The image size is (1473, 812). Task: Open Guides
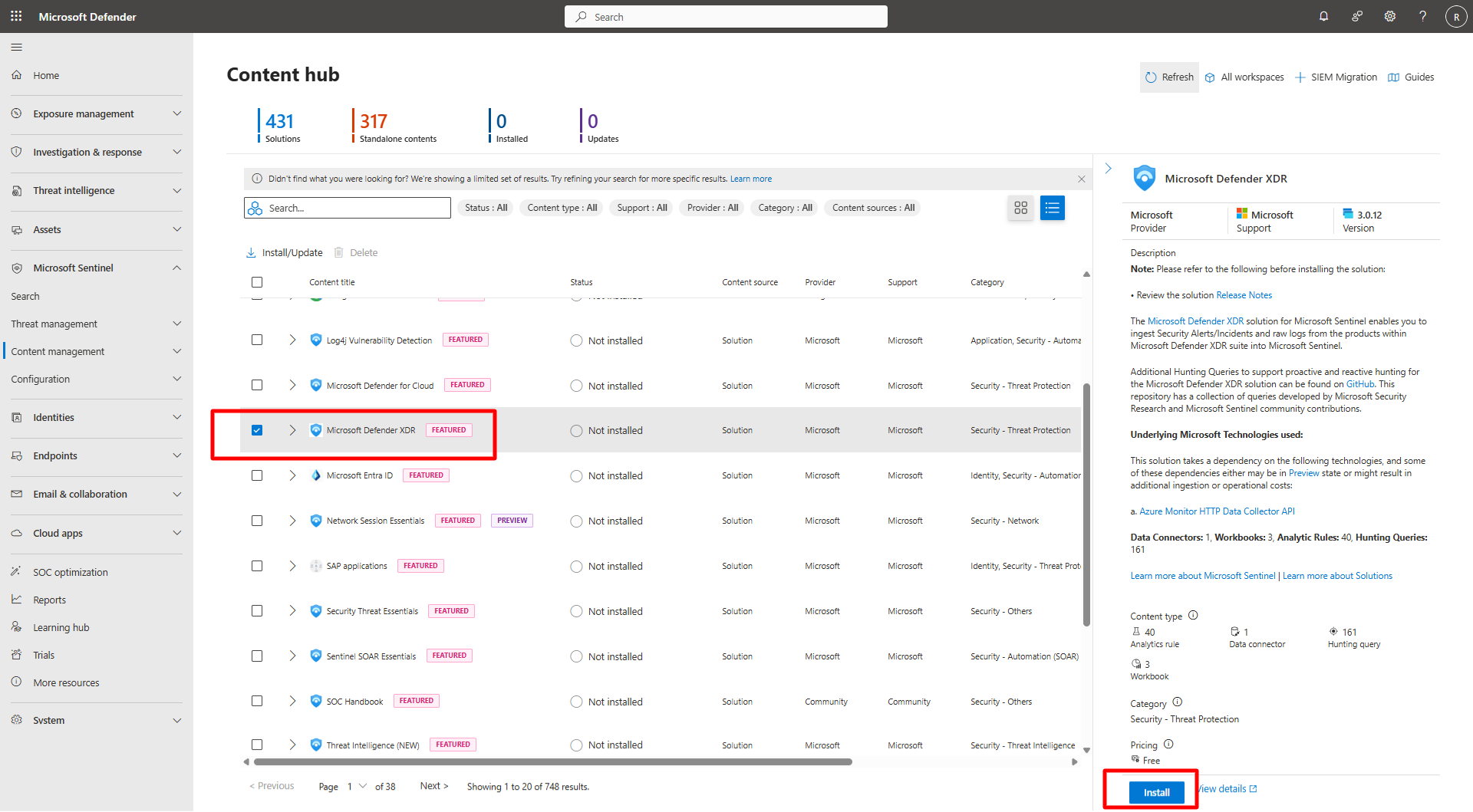click(1411, 77)
